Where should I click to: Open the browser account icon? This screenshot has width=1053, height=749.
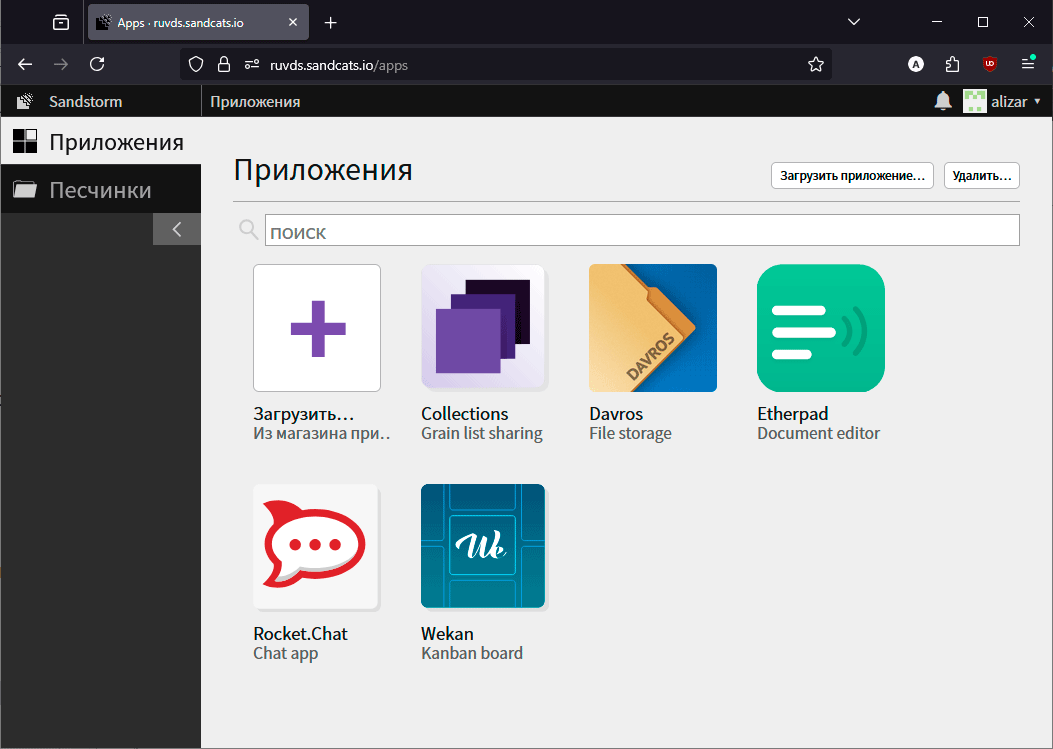coord(916,64)
